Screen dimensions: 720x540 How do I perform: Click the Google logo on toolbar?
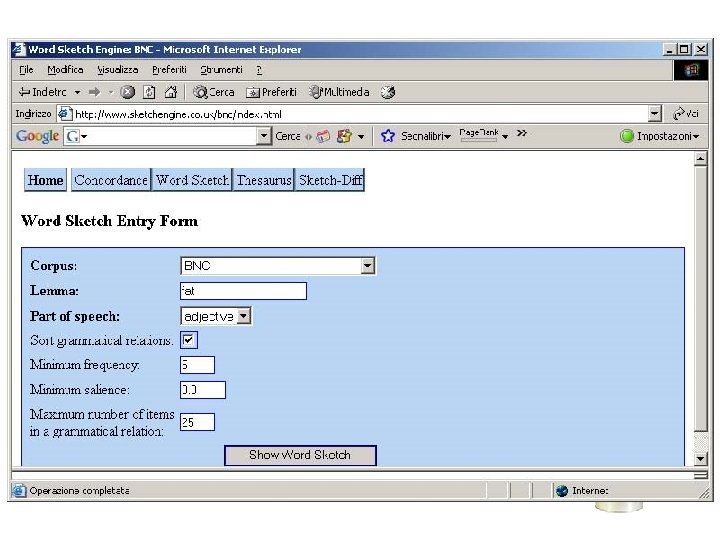[37, 136]
